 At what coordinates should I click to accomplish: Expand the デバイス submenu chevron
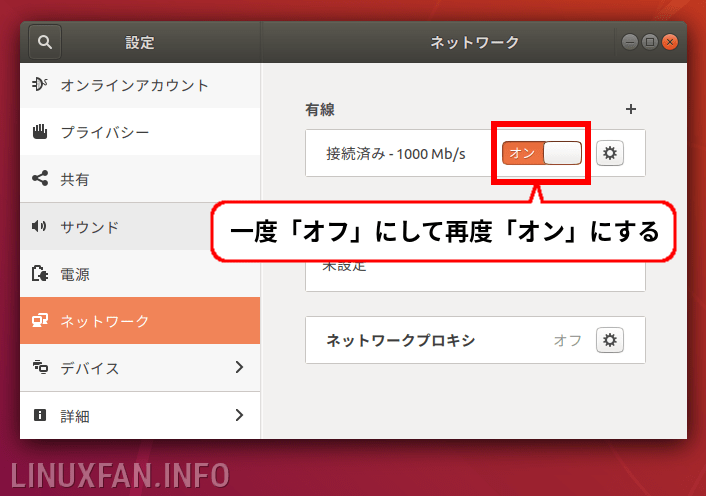pyautogui.click(x=239, y=367)
